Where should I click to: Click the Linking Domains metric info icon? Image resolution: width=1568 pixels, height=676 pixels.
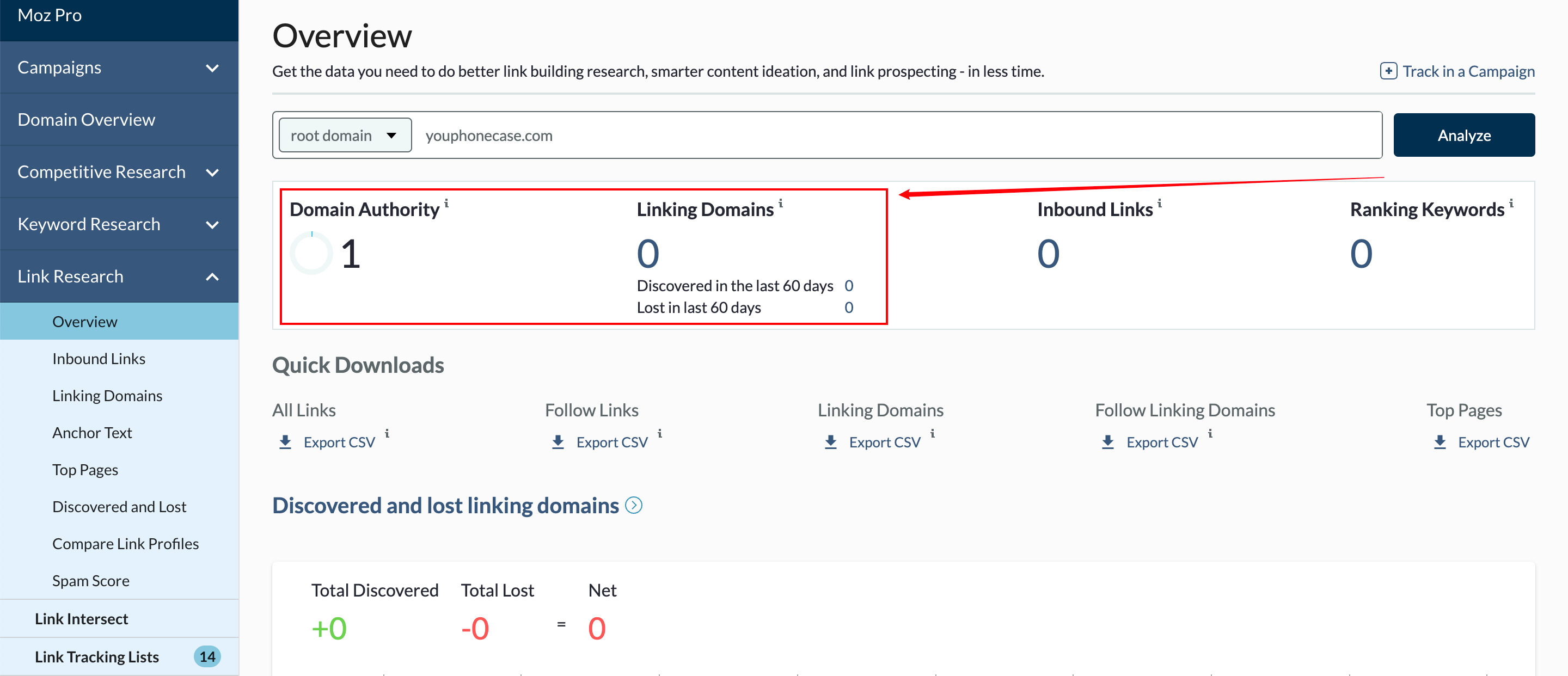tap(780, 203)
